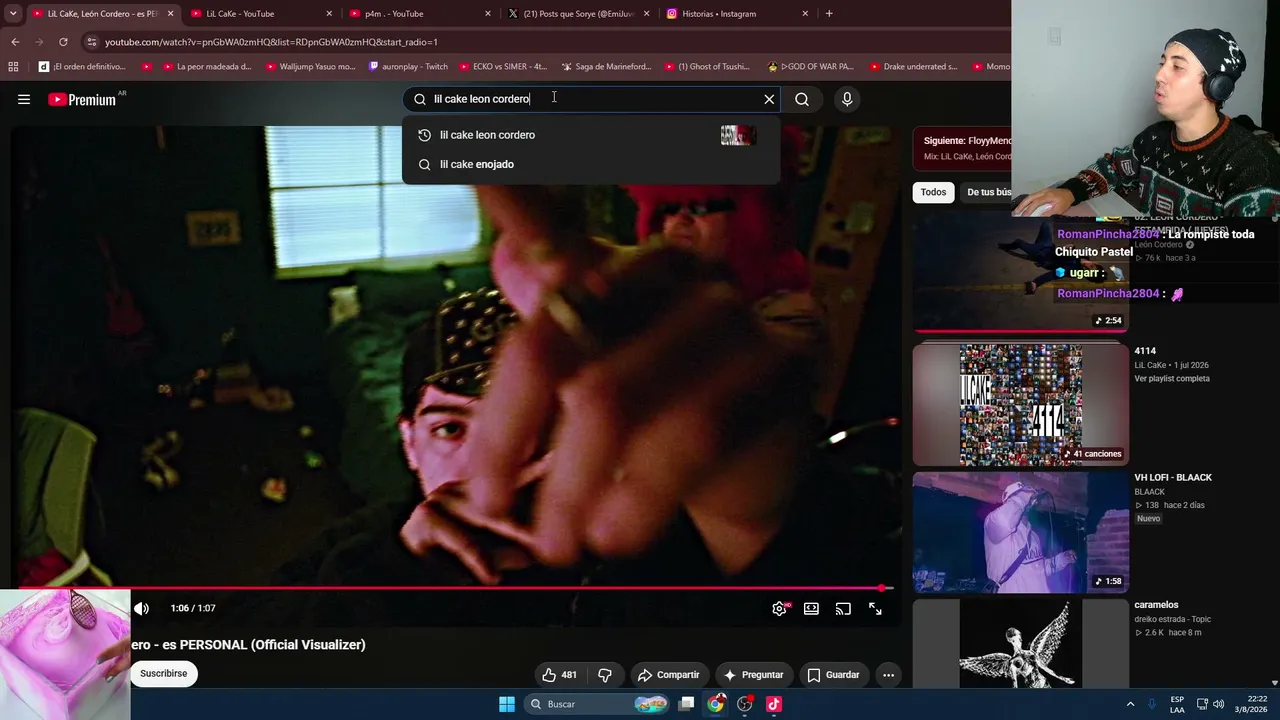Open the 'auronplay - Twitch' bookmark
Image resolution: width=1280 pixels, height=720 pixels.
pyautogui.click(x=408, y=67)
